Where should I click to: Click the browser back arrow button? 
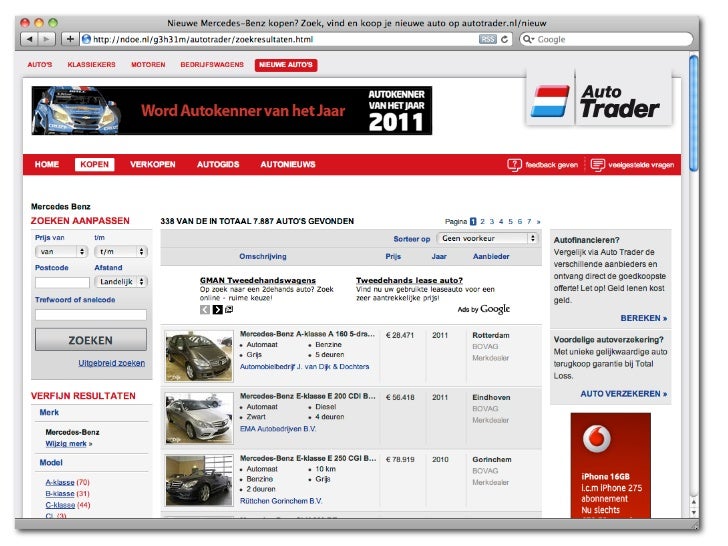(x=30, y=39)
